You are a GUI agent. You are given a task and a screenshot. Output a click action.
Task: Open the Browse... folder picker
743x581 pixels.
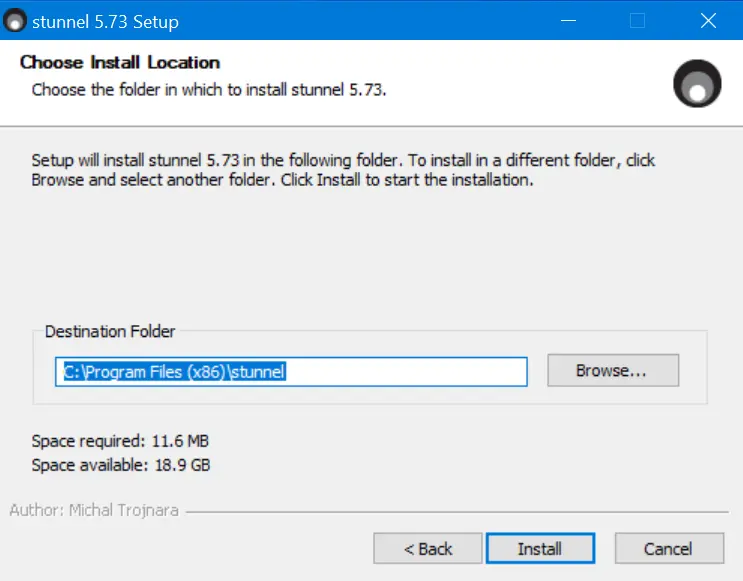(613, 370)
